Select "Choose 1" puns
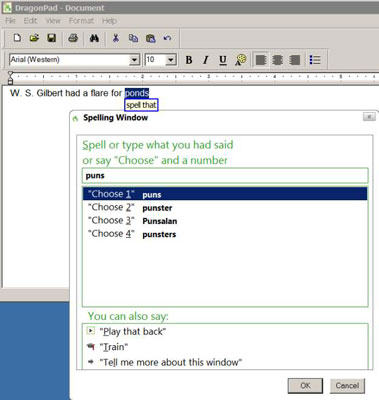This screenshot has width=379, height=400. [225, 194]
